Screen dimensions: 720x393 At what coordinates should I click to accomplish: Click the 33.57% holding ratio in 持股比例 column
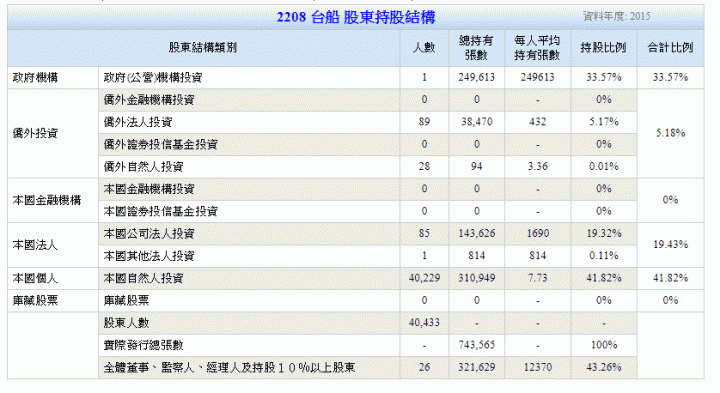pos(604,78)
